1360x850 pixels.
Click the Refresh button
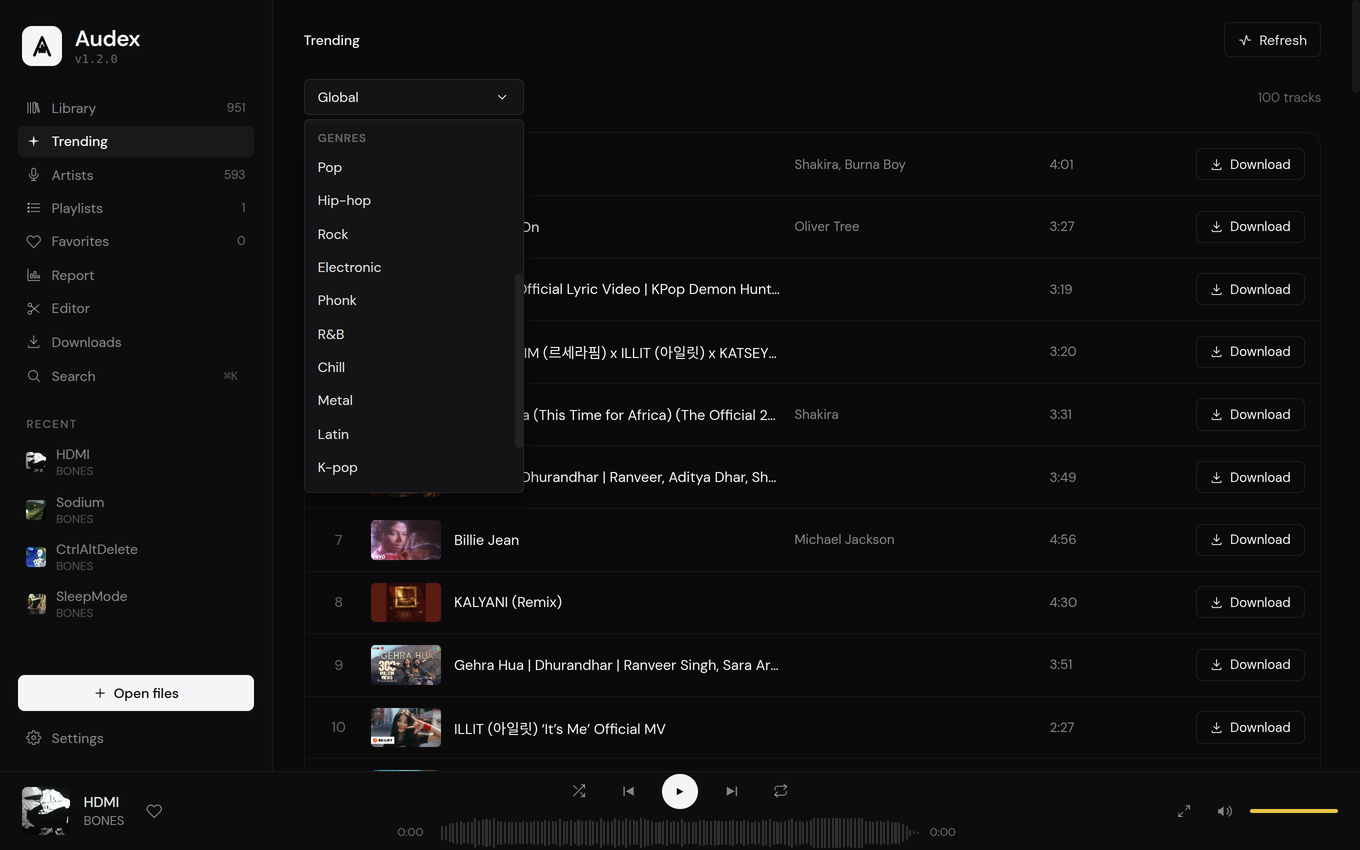1272,40
